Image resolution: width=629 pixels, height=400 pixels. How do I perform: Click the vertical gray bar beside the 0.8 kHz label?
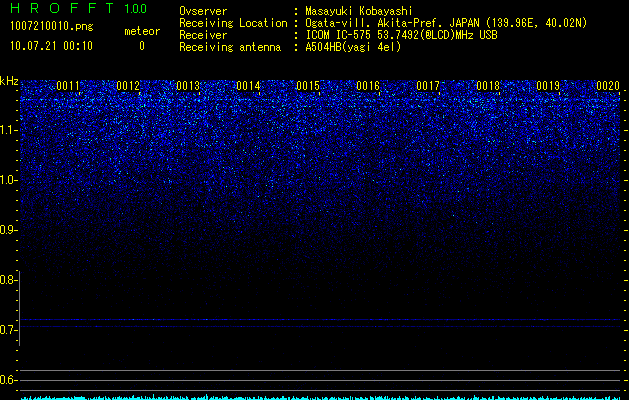pyautogui.click(x=19, y=309)
